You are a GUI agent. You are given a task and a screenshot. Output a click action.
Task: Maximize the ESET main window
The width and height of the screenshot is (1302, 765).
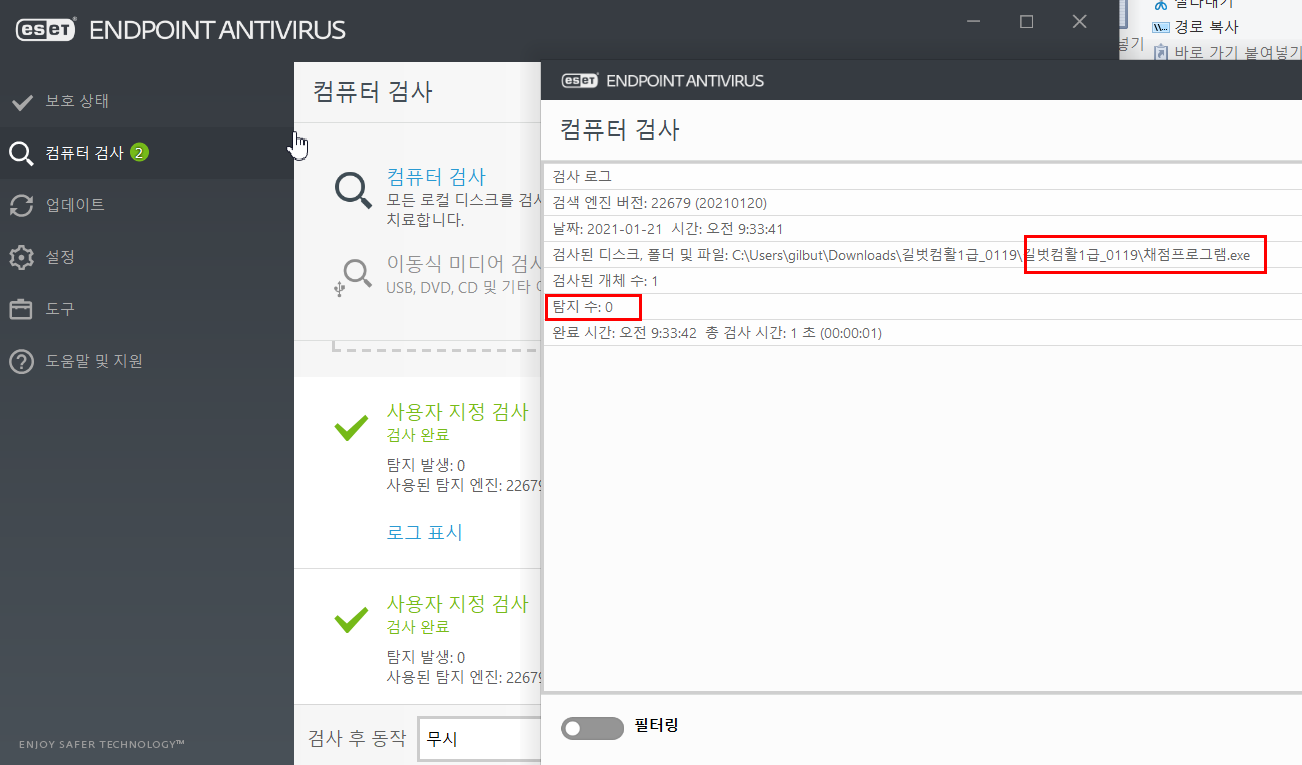click(x=1026, y=22)
